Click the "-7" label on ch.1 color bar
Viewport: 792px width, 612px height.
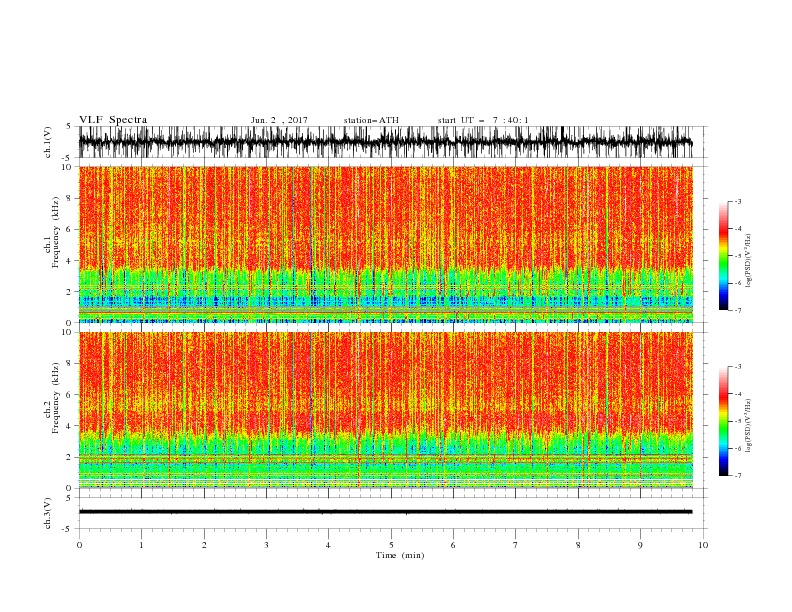[738, 310]
